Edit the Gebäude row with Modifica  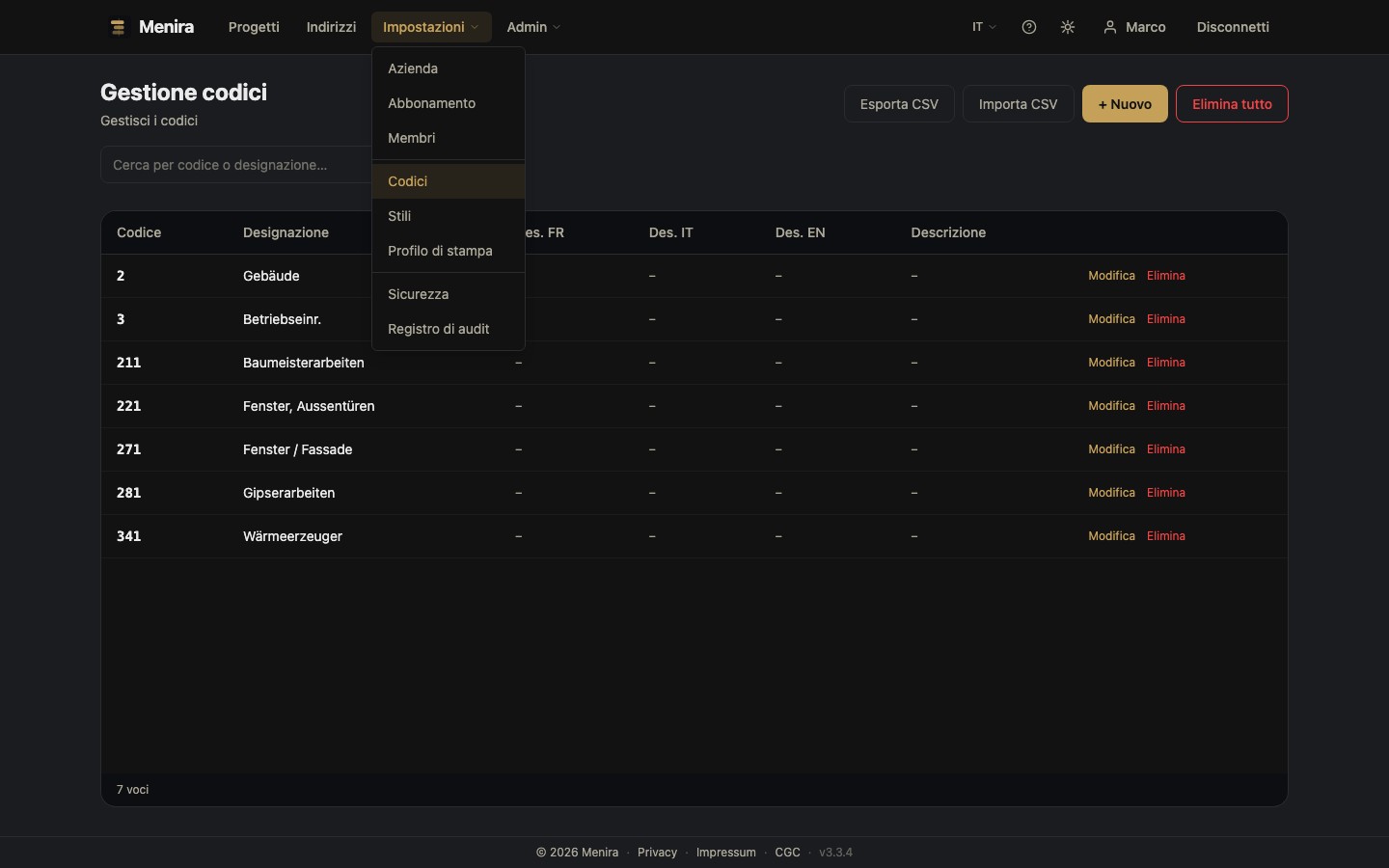tap(1111, 276)
